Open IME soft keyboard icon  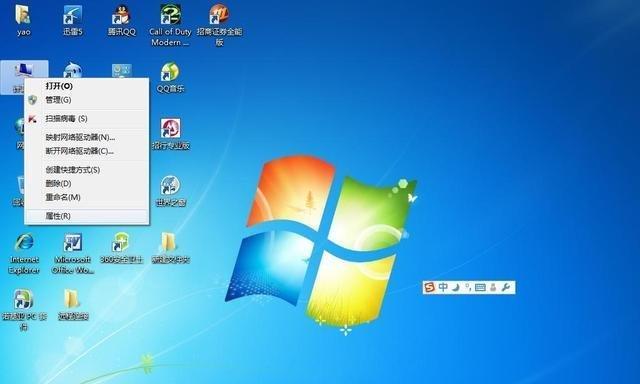point(480,287)
